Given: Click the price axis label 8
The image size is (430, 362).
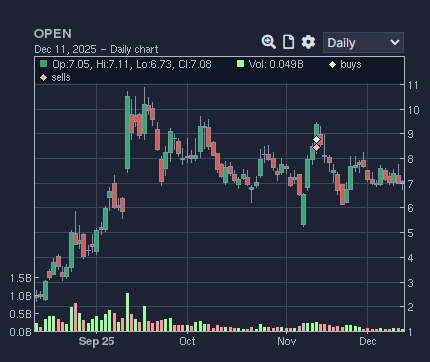Looking at the screenshot, I should (x=411, y=159).
